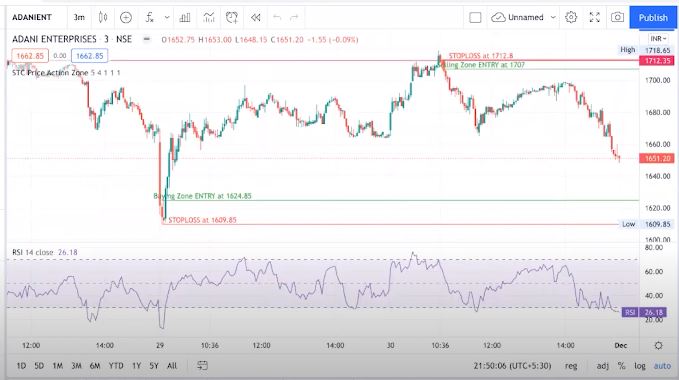Open indicator templates icon
Image resolution: width=679 pixels, height=380 pixels.
(x=209, y=17)
